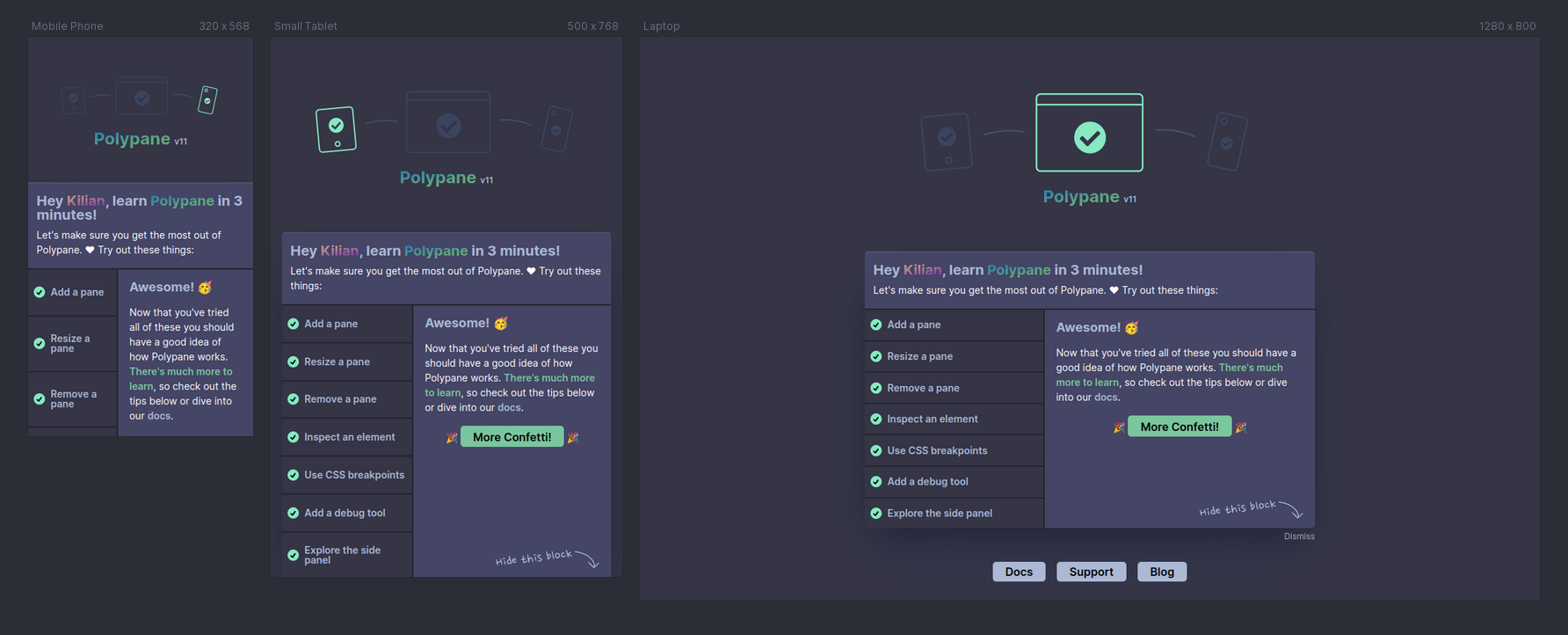Click confetti emoji right of More Confetti, Small Tablet pane
This screenshot has height=635, width=1568.
(x=573, y=437)
